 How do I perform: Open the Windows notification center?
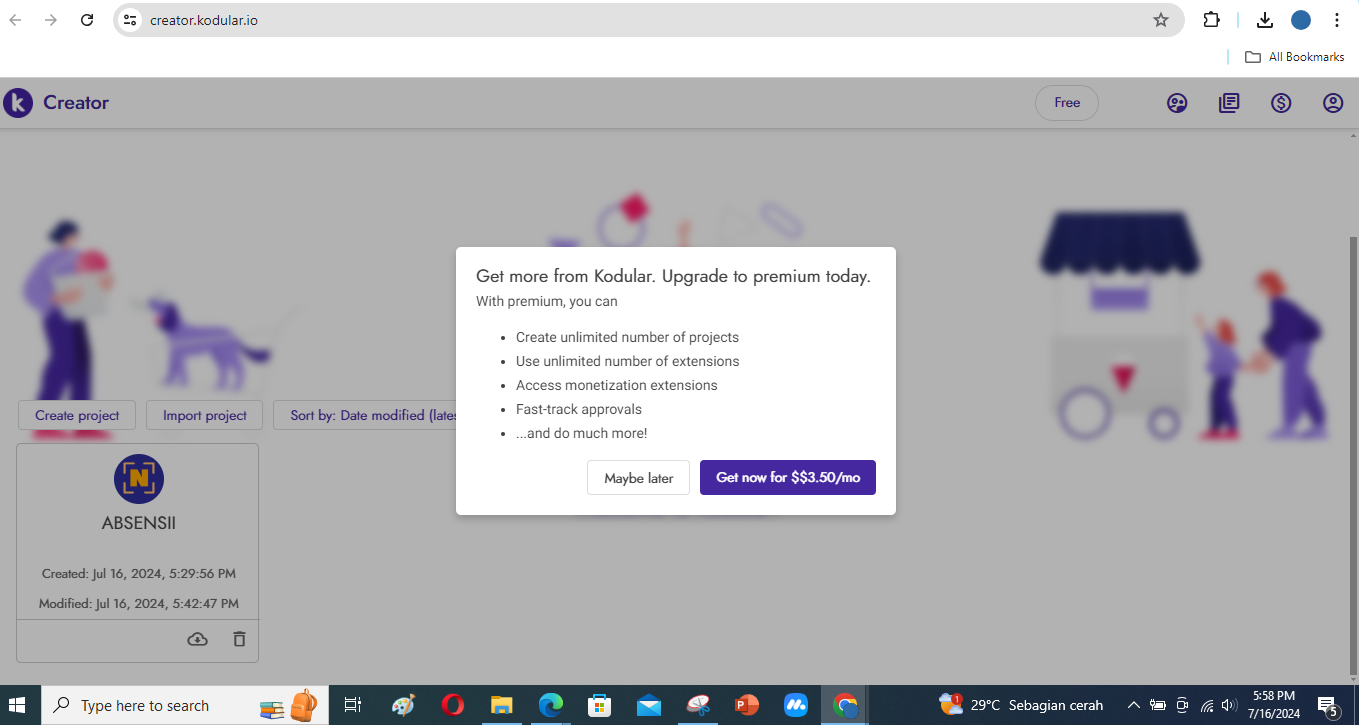pos(1328,706)
